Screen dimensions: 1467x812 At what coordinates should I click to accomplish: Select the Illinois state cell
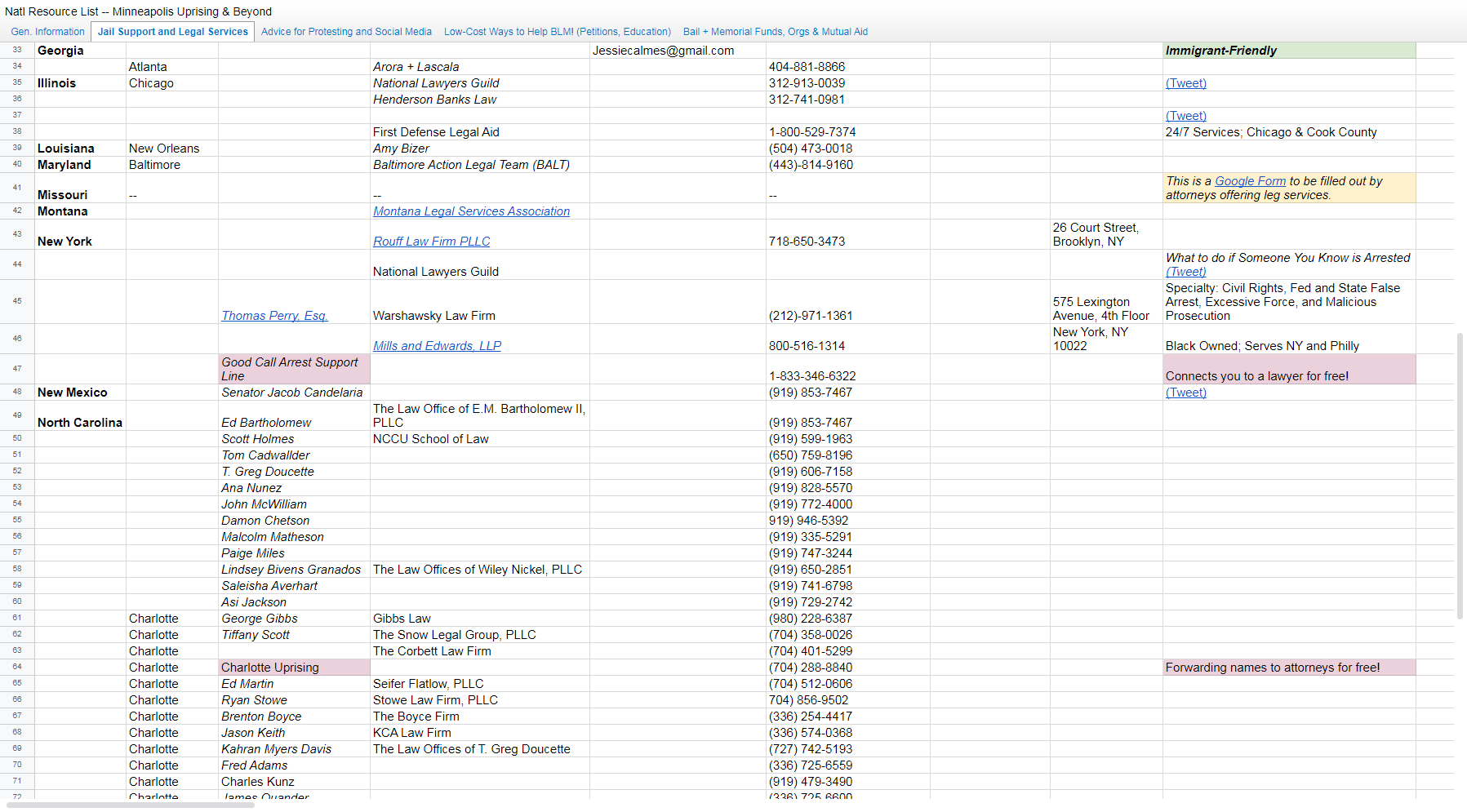(x=80, y=83)
